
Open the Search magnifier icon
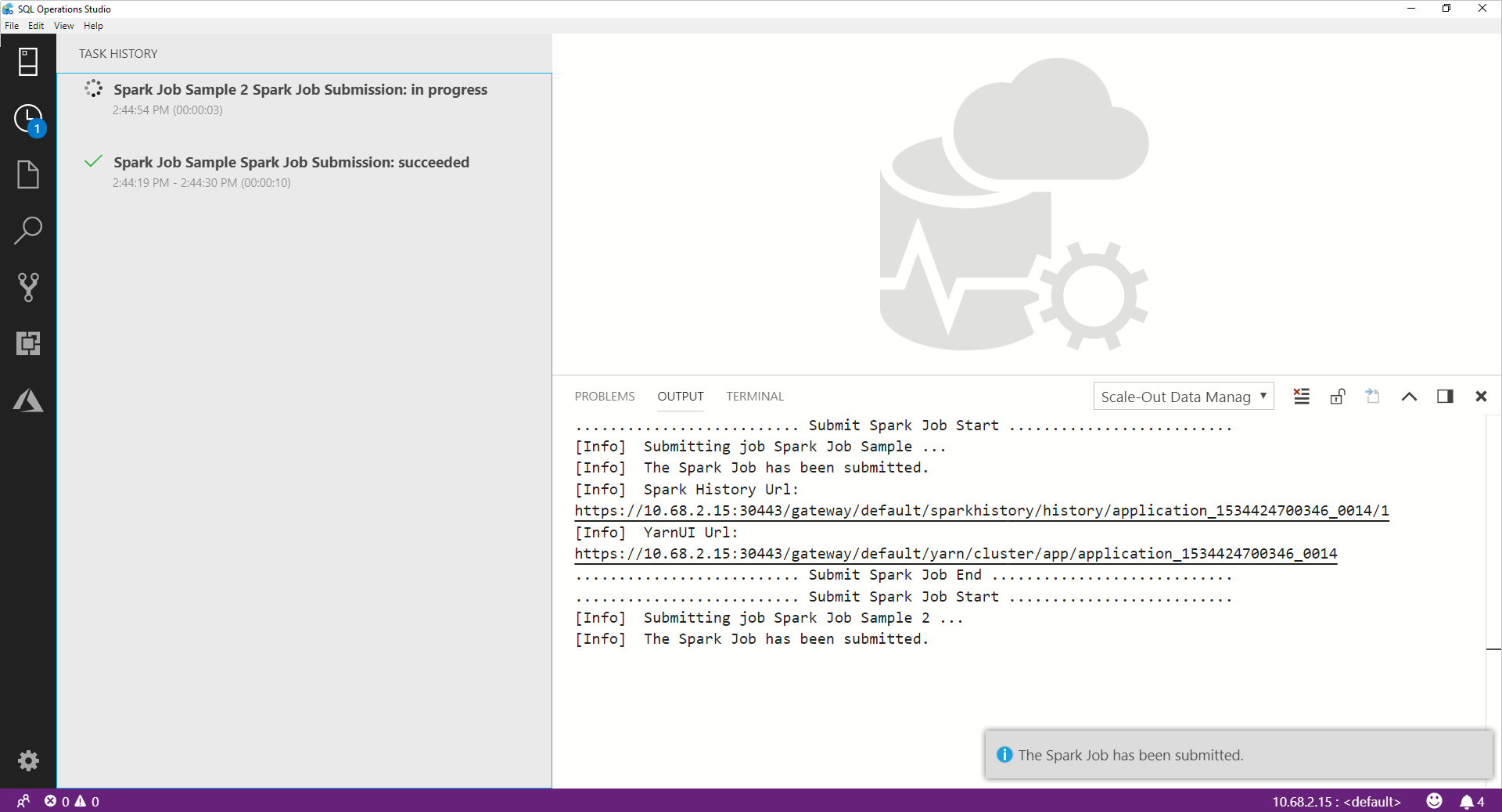28,231
